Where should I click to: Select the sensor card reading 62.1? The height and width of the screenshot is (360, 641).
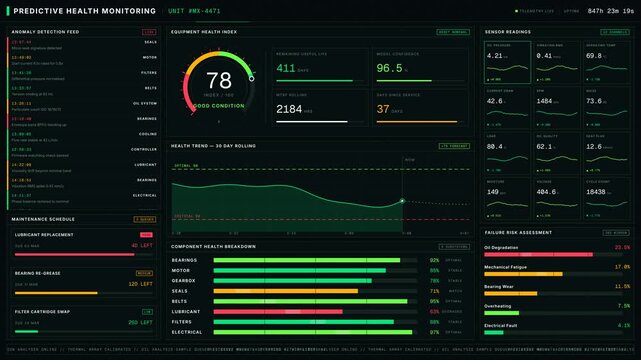click(557, 153)
